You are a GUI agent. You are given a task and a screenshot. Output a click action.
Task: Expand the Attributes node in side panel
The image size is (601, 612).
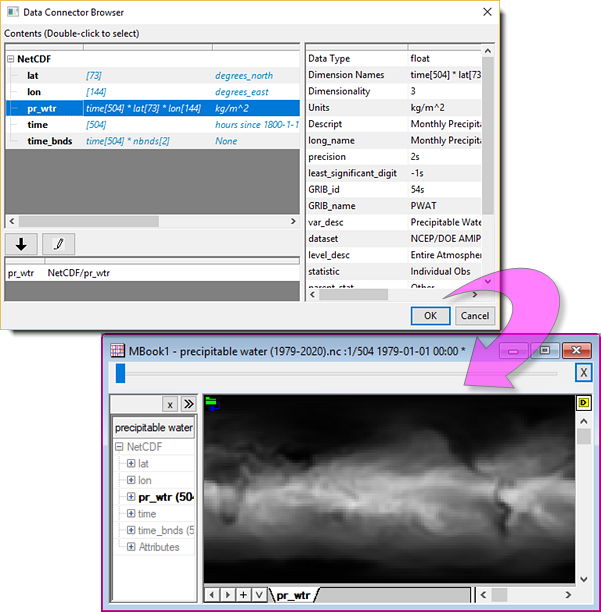click(x=131, y=547)
